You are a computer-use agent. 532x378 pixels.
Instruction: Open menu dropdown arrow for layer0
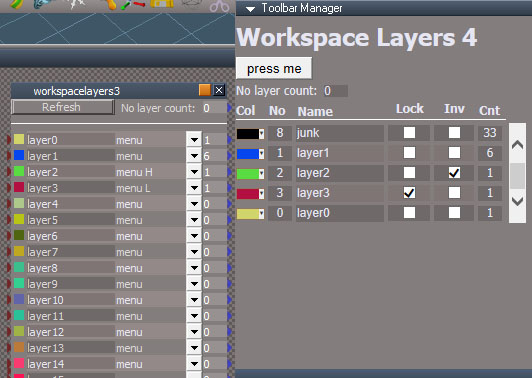tap(194, 140)
